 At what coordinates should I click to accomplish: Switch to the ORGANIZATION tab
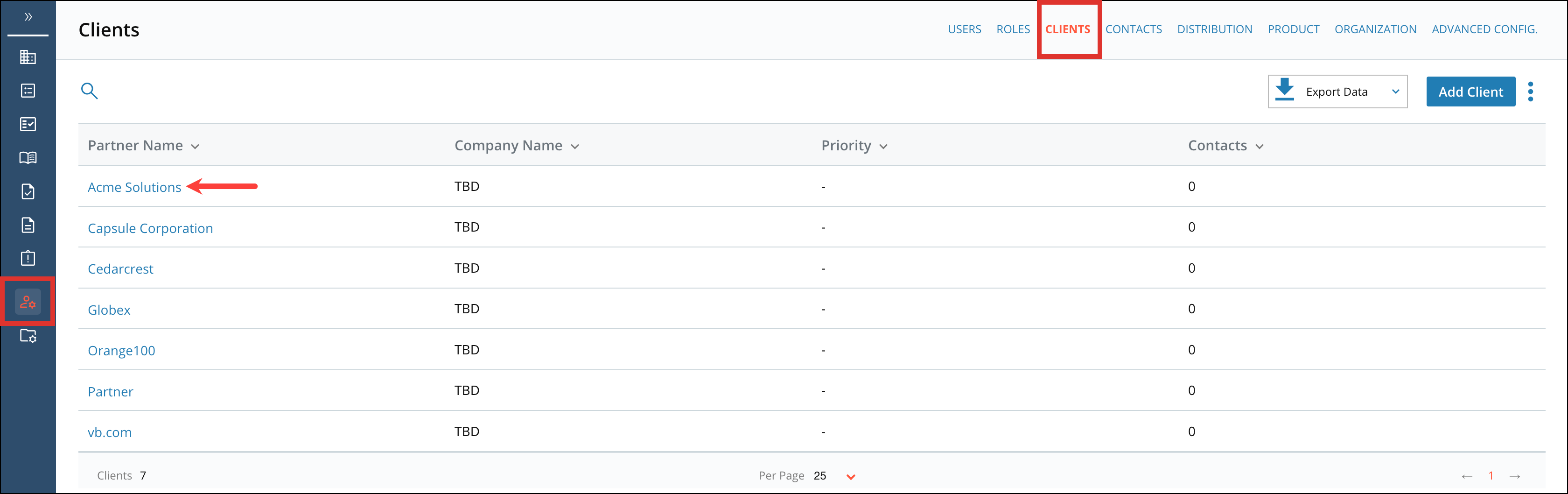1375,29
